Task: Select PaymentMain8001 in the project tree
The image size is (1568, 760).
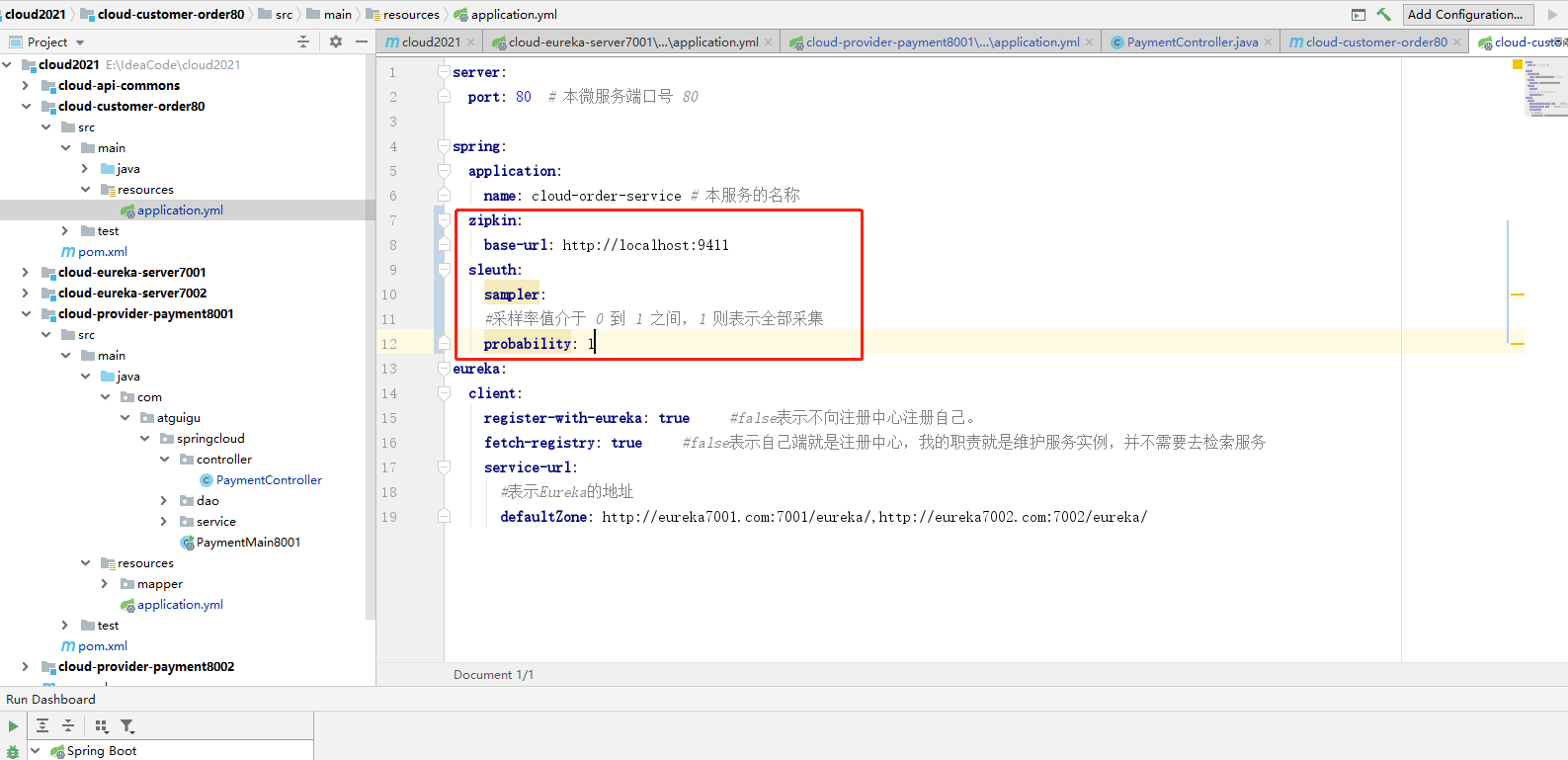Action: click(x=248, y=543)
